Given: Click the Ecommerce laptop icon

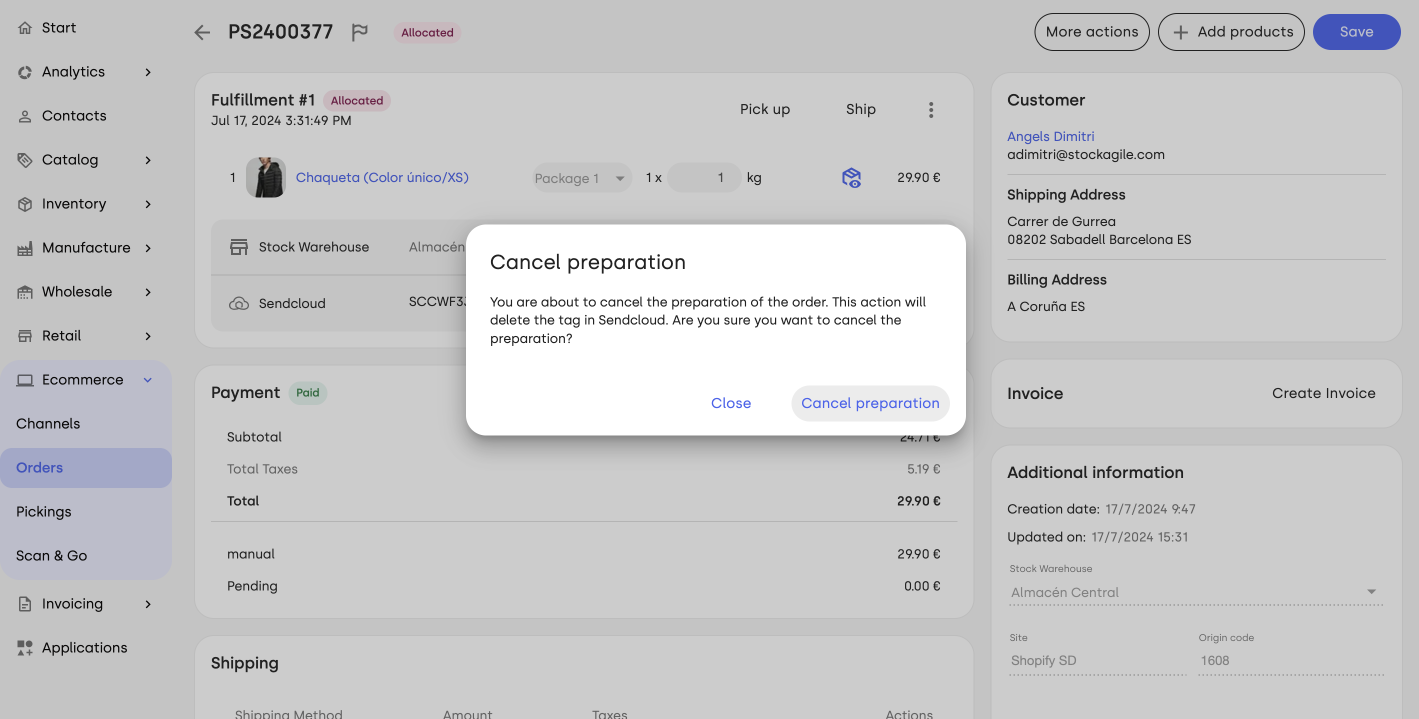Looking at the screenshot, I should (x=25, y=380).
